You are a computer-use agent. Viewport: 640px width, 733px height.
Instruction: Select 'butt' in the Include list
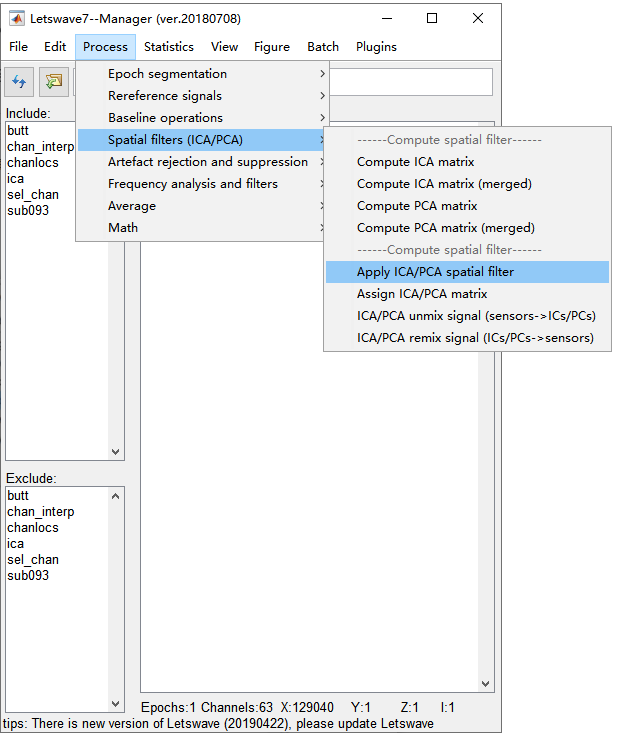(18, 130)
